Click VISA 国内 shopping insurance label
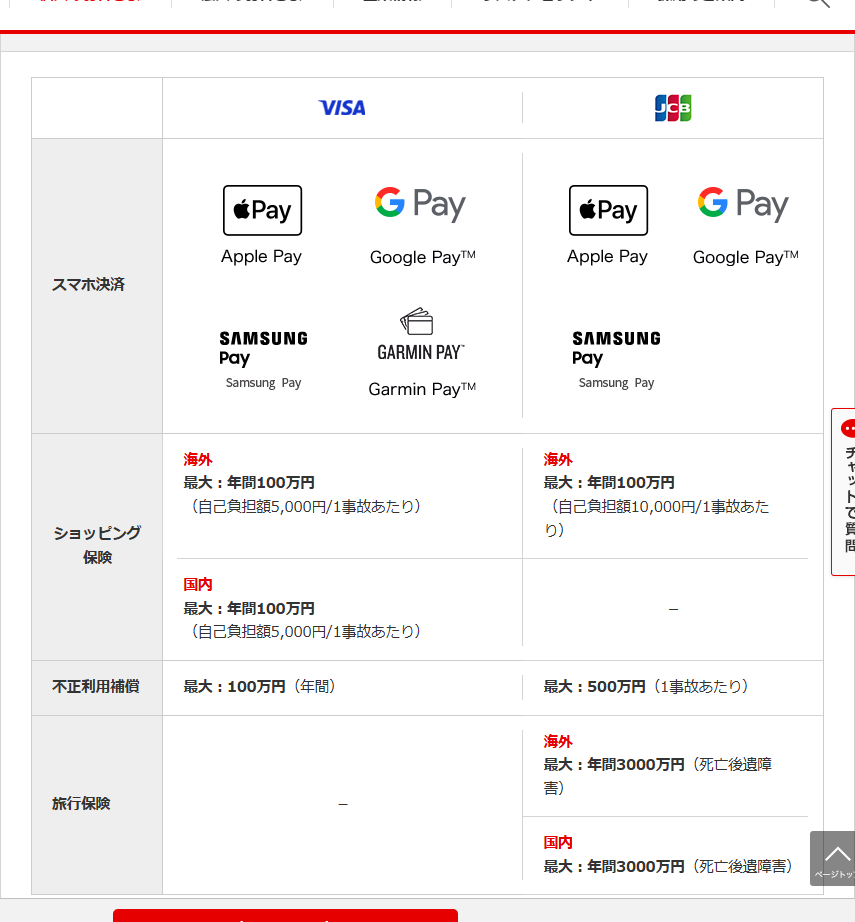 click(x=198, y=584)
